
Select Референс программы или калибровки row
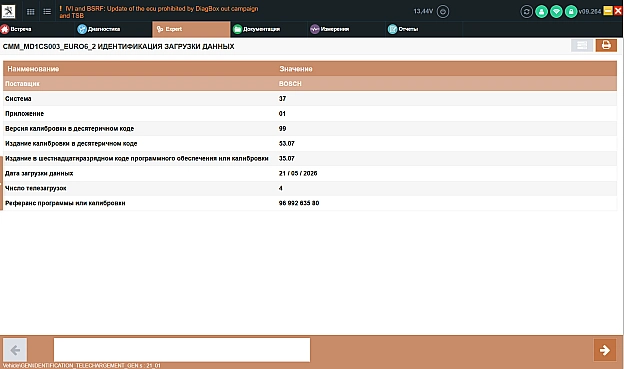pos(310,203)
